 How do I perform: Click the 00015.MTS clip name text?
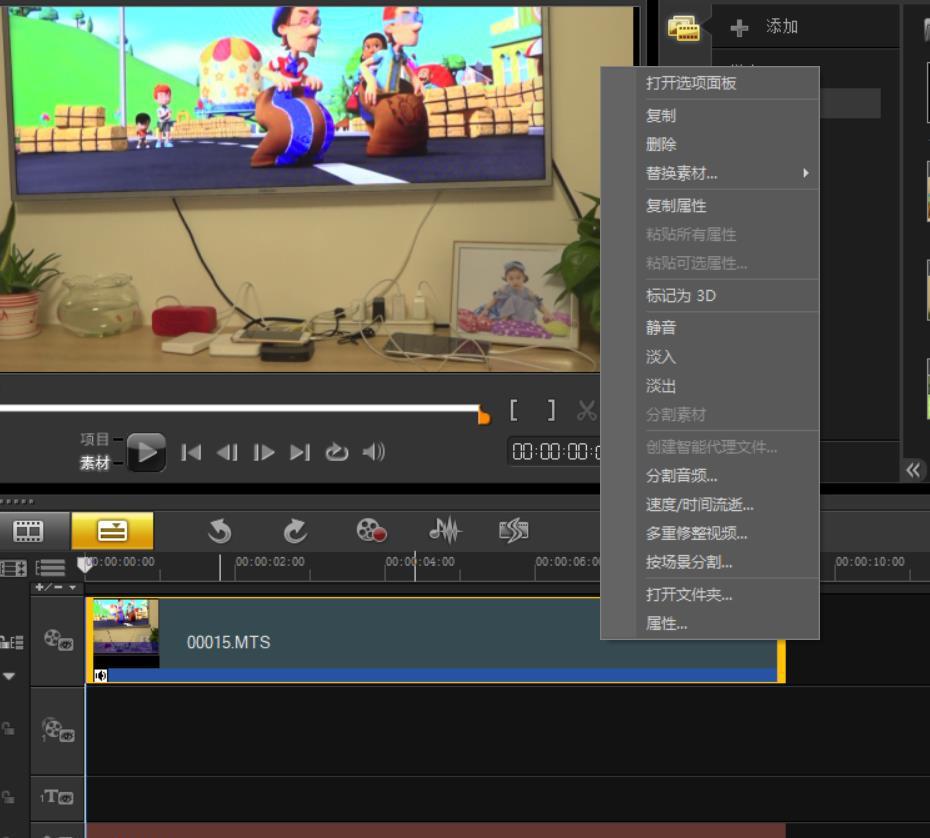point(228,642)
